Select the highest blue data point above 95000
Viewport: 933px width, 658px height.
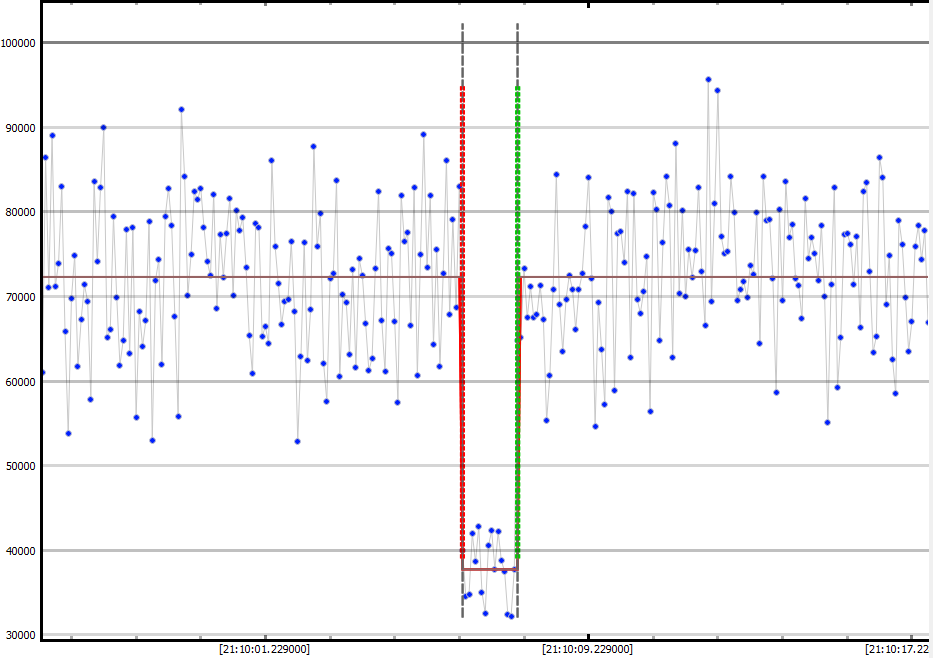coord(708,79)
